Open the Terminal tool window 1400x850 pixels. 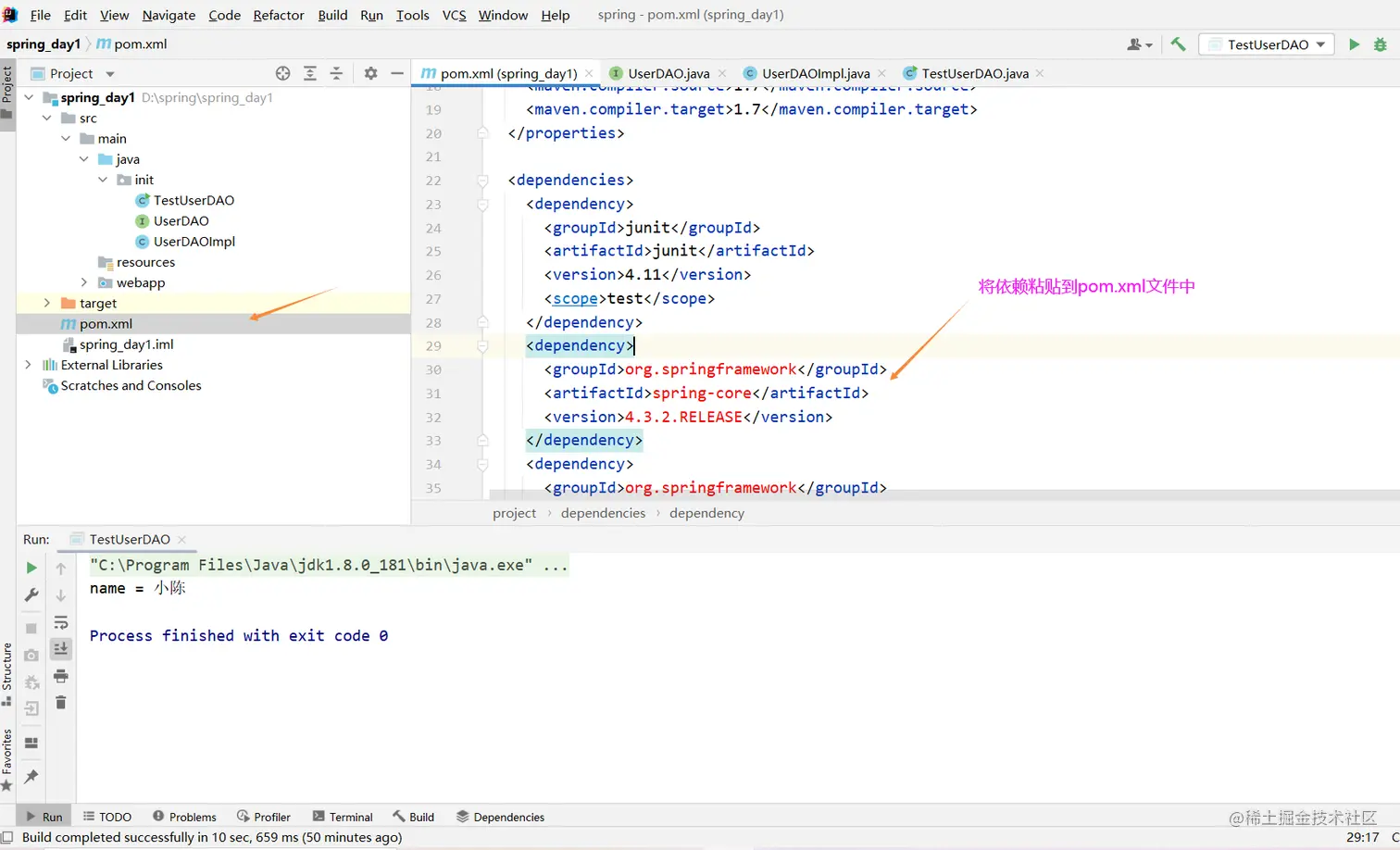click(x=343, y=817)
